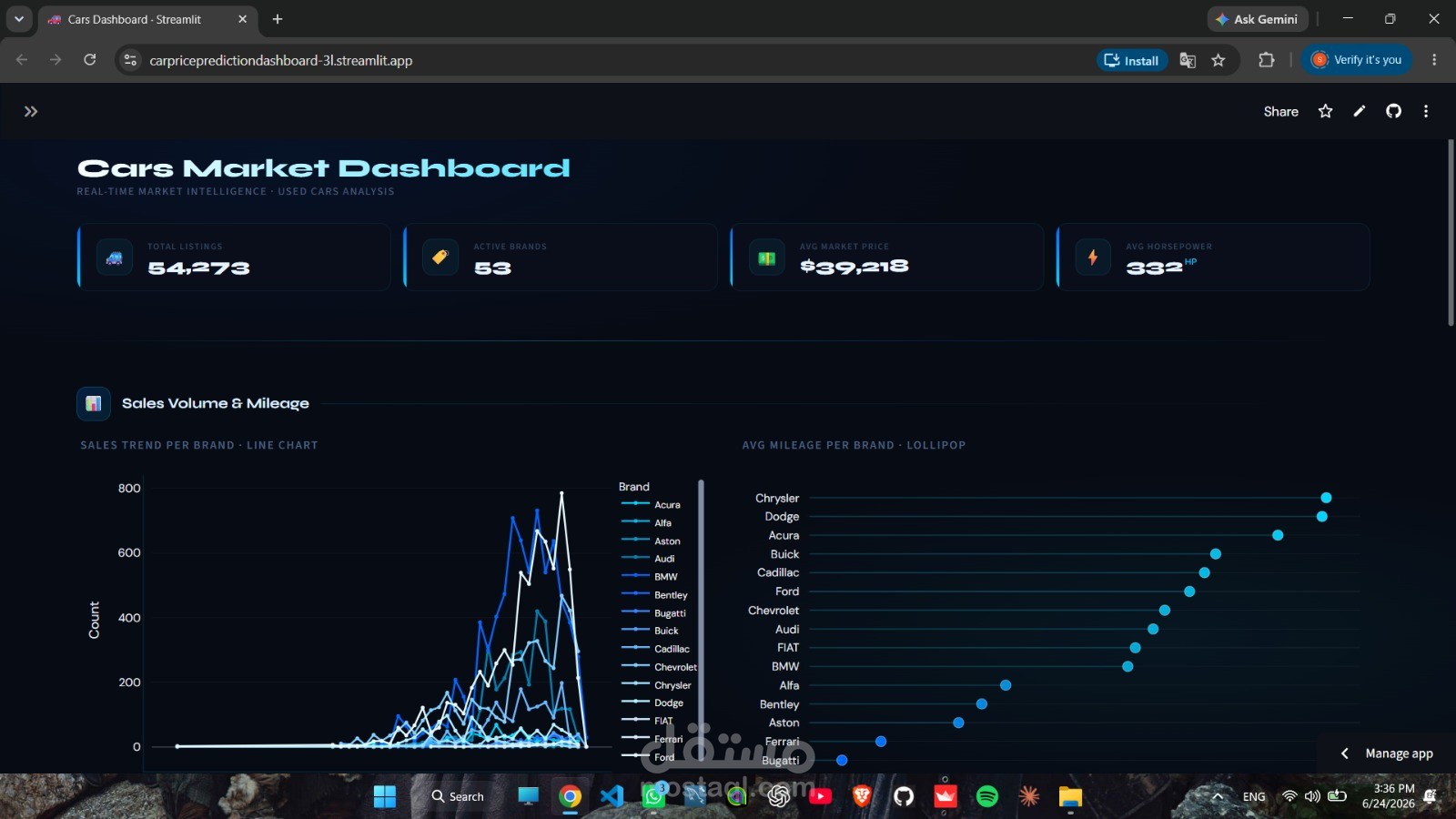Viewport: 1456px width, 819px height.
Task: Bookmark this page with star icon
Action: click(1218, 60)
